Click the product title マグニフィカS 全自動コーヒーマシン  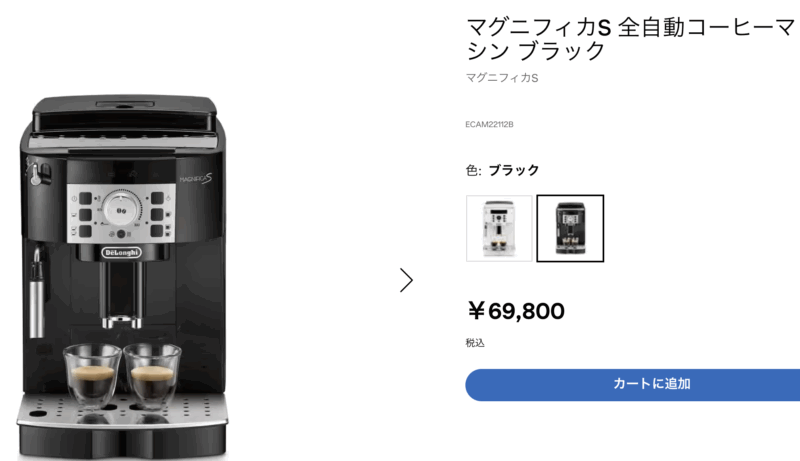coord(632,39)
